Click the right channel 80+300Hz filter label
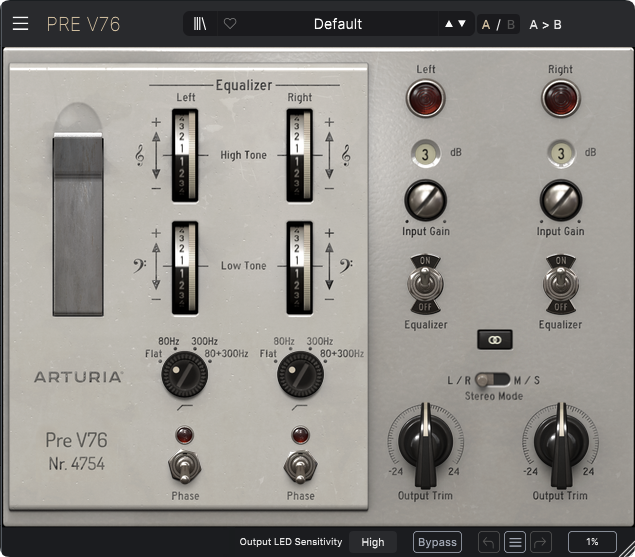 pyautogui.click(x=342, y=354)
